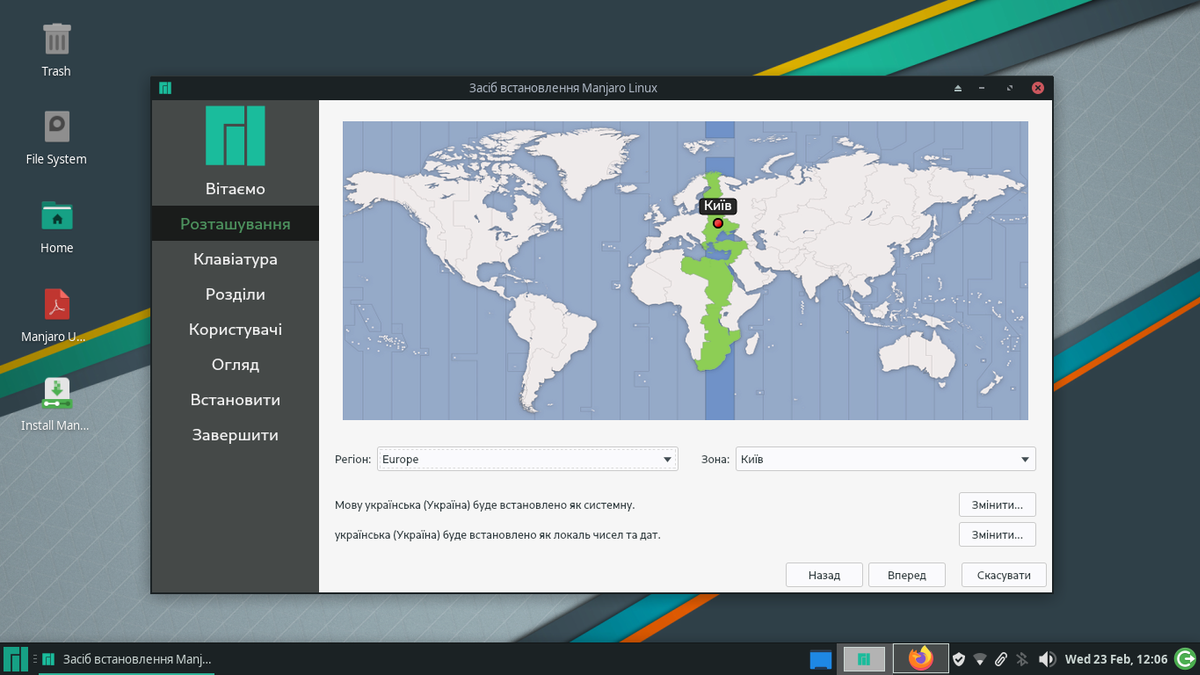Open the Trash desktop icon

56,40
